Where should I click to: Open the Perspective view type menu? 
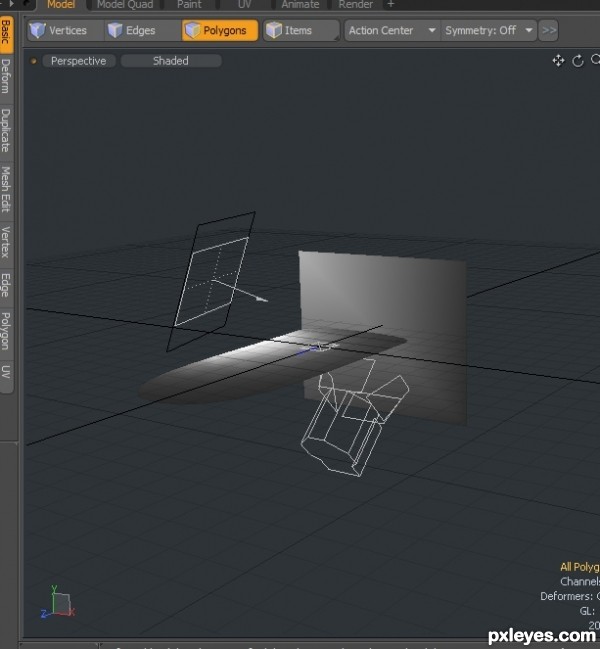coord(78,61)
